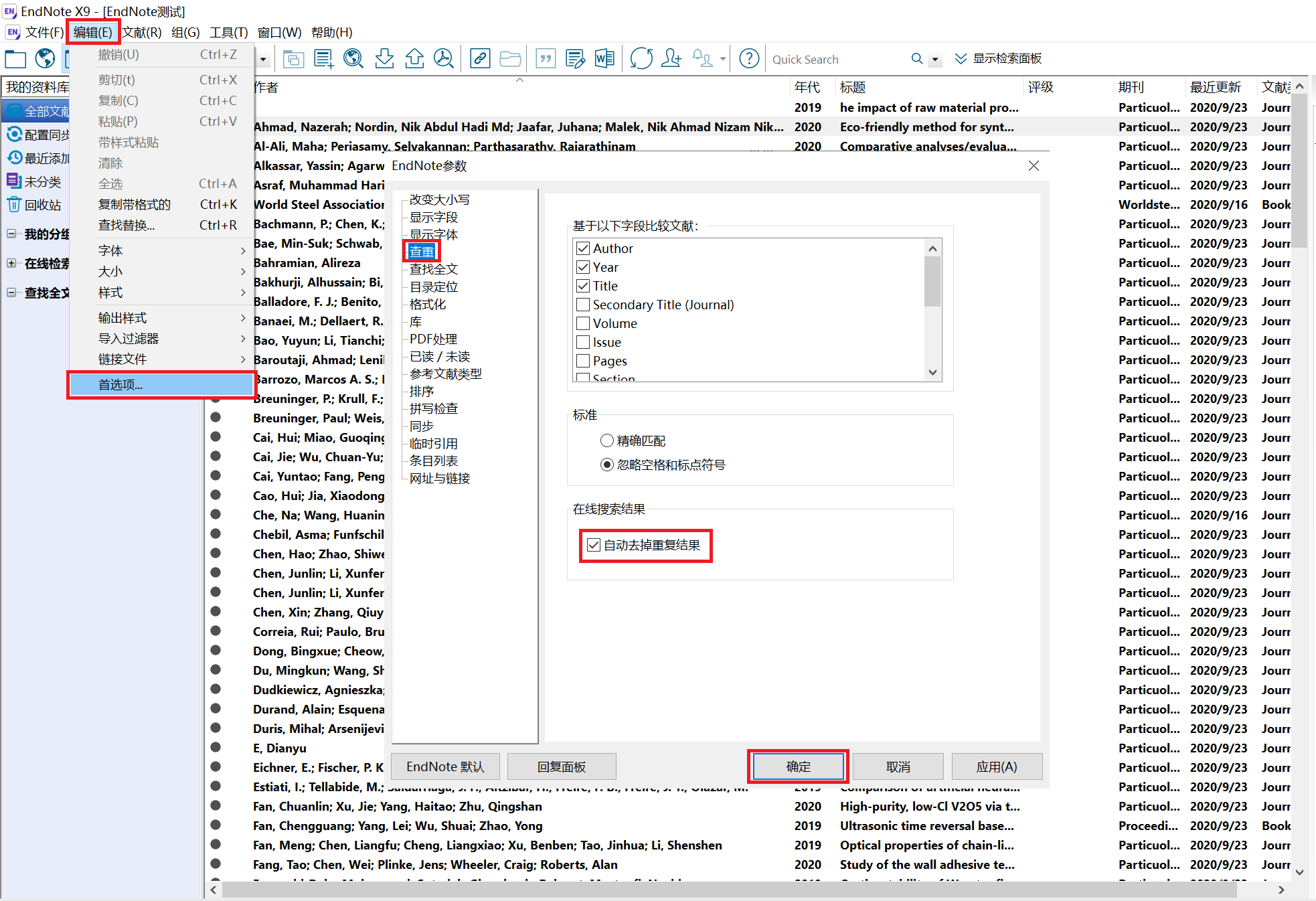The height and width of the screenshot is (901, 1316).
Task: Collapse the 我的分组 tree group
Action: point(11,234)
